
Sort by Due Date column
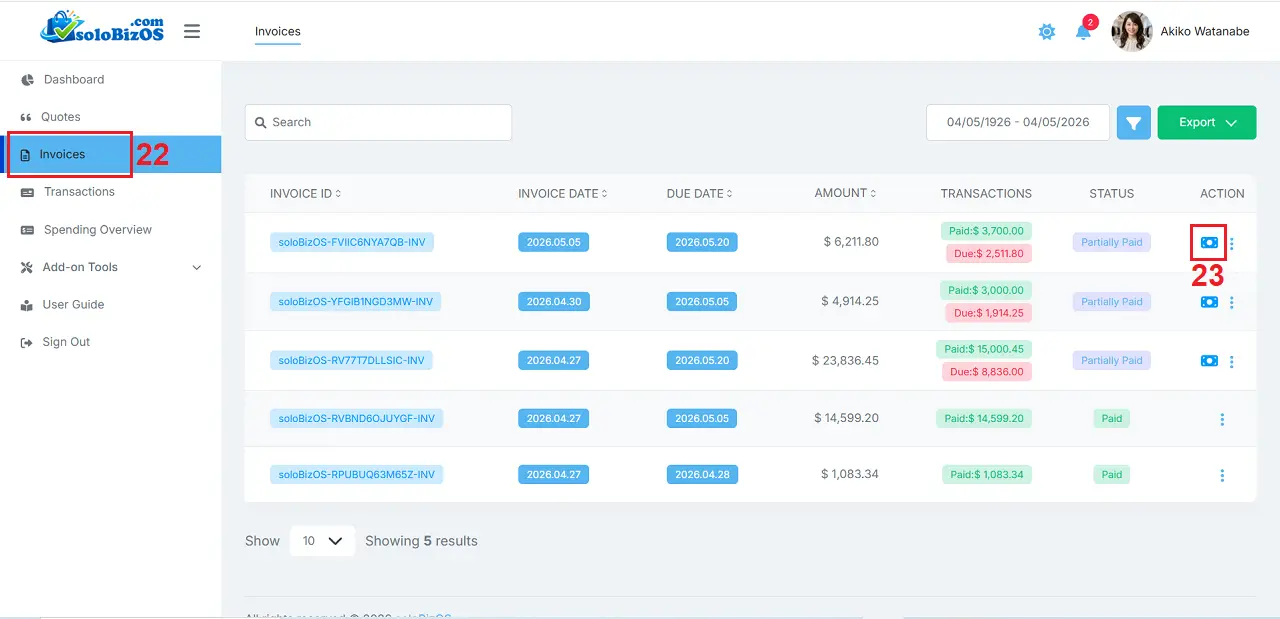pos(700,194)
